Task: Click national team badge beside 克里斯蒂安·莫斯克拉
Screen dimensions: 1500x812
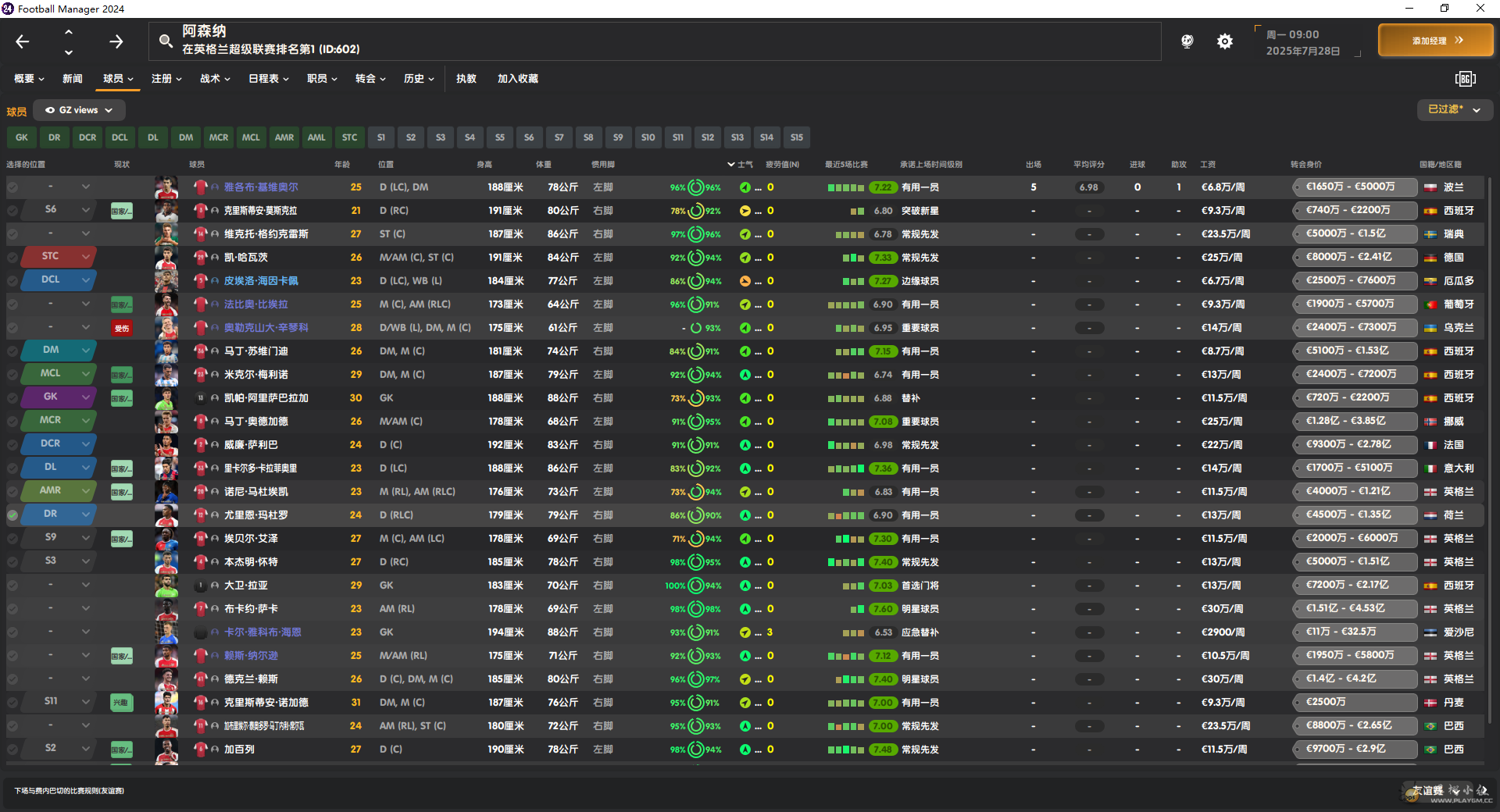Action: click(x=121, y=211)
